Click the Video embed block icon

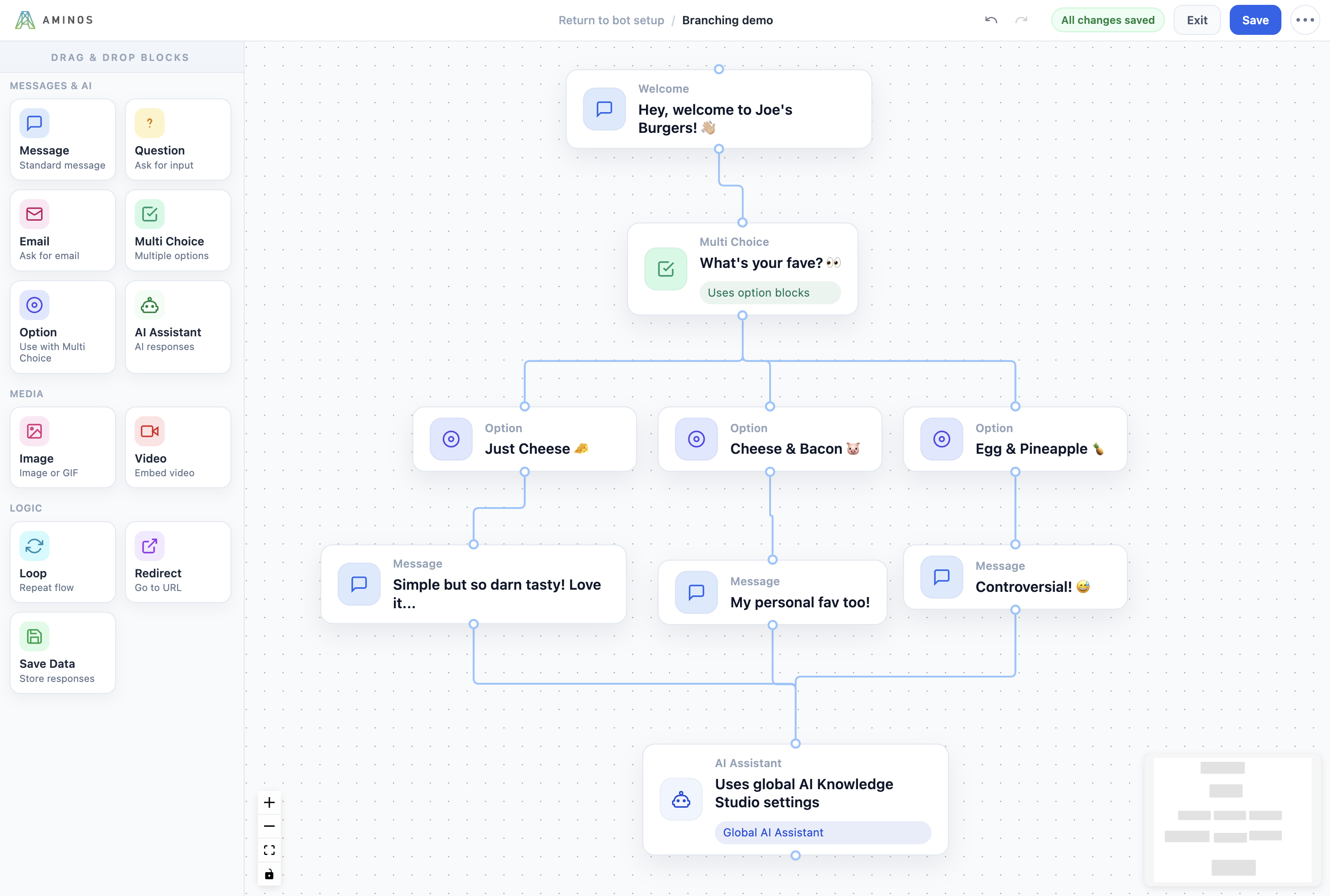(149, 431)
